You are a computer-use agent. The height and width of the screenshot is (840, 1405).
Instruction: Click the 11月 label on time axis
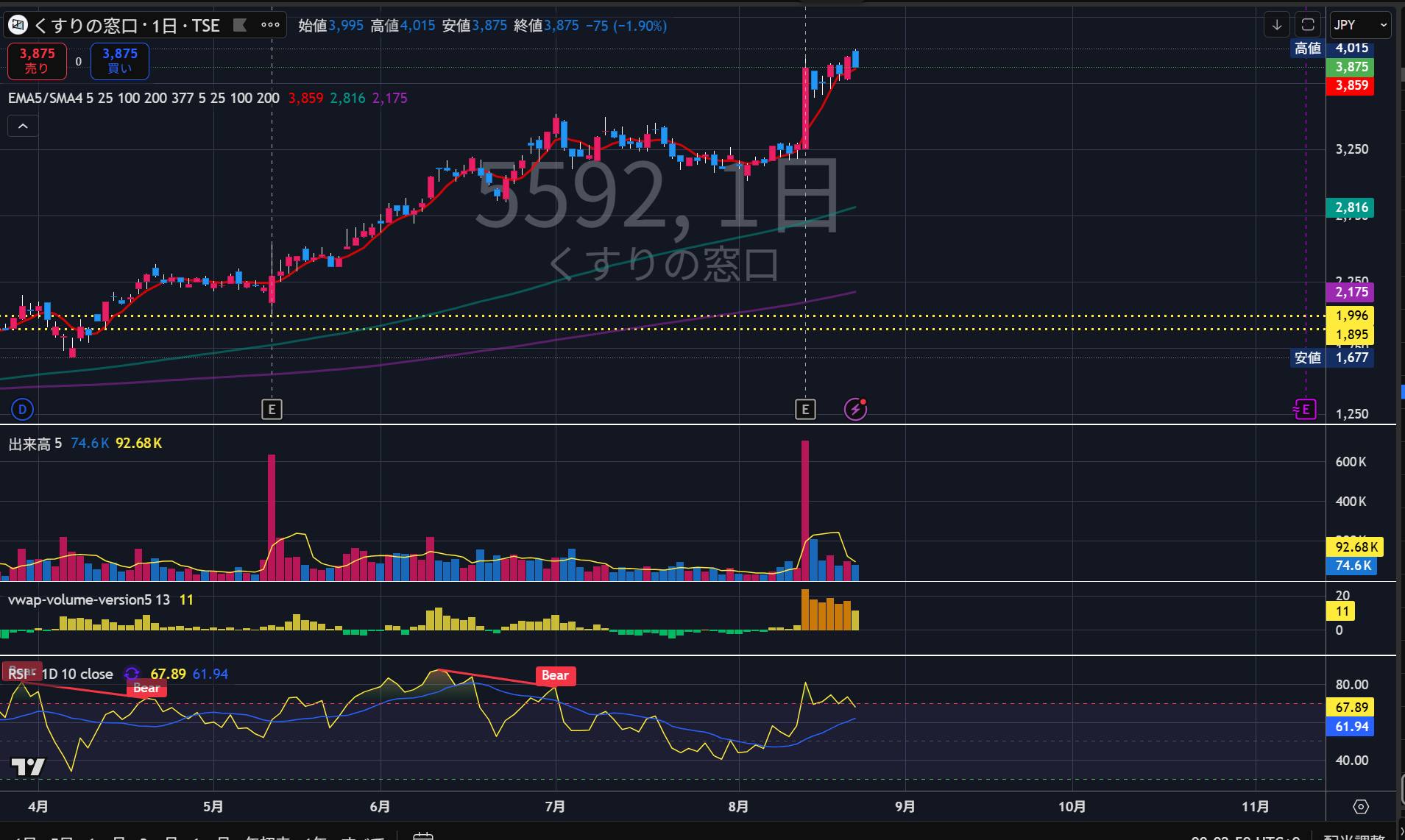1256,807
